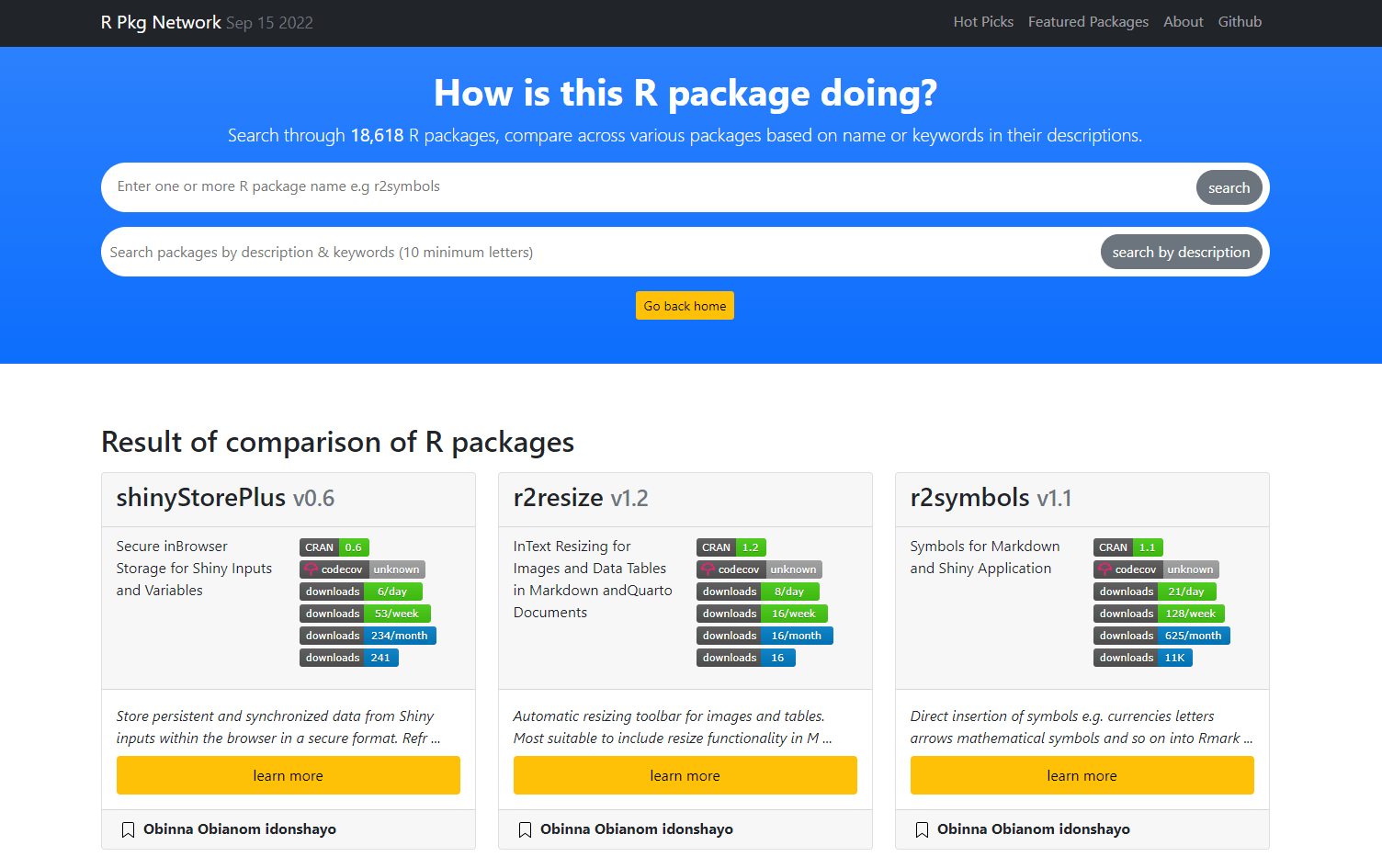The width and height of the screenshot is (1382, 868).
Task: Click the bookmark icon under r2symbols
Action: tap(922, 829)
